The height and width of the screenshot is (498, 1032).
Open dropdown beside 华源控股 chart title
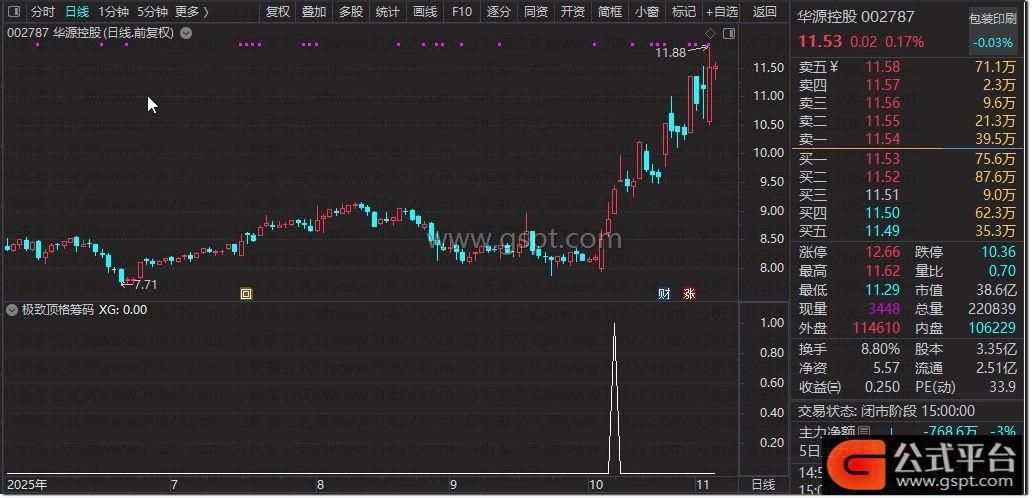(x=187, y=32)
